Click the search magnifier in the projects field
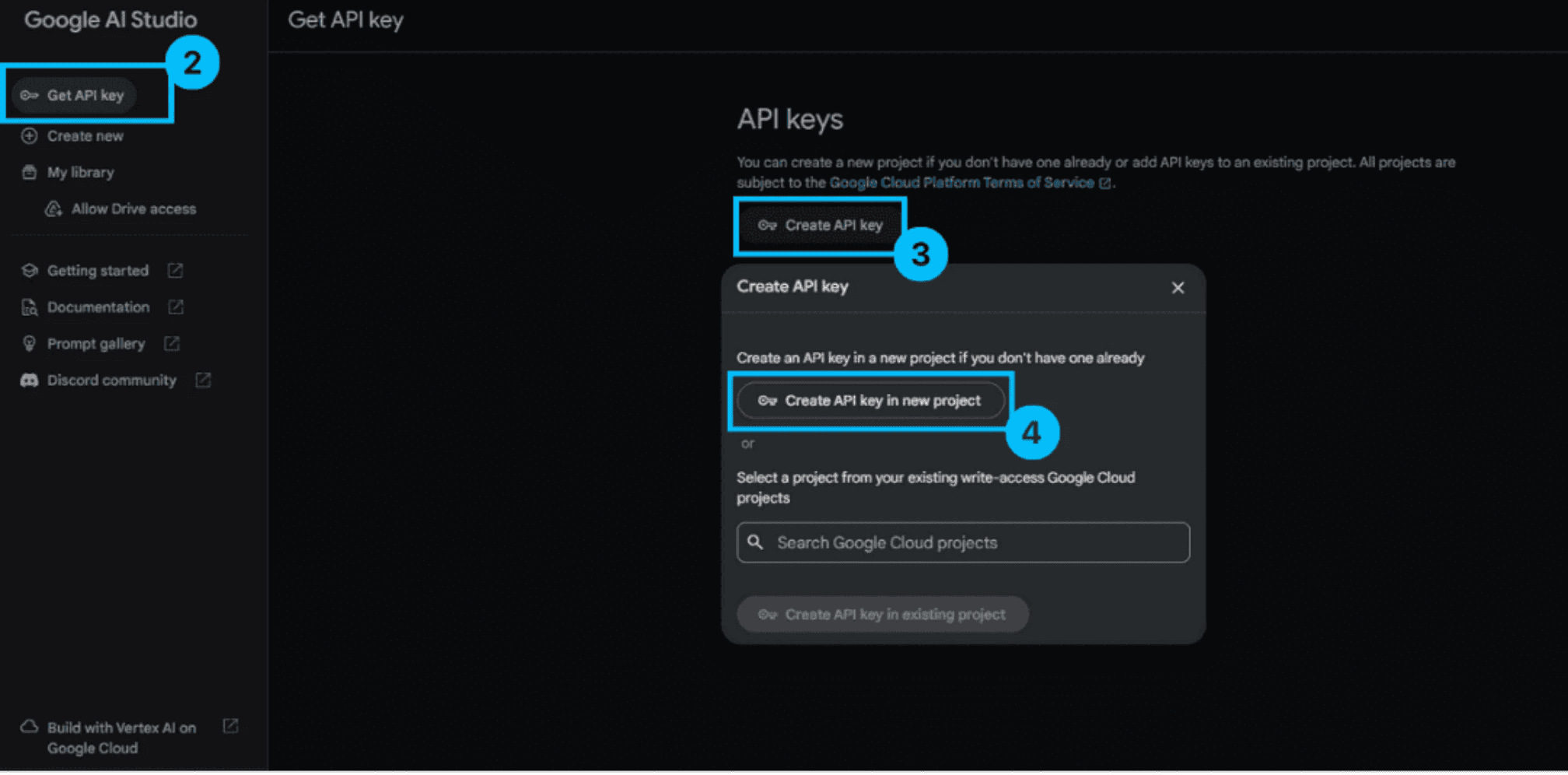Screen dimensions: 1568x775 tap(756, 542)
